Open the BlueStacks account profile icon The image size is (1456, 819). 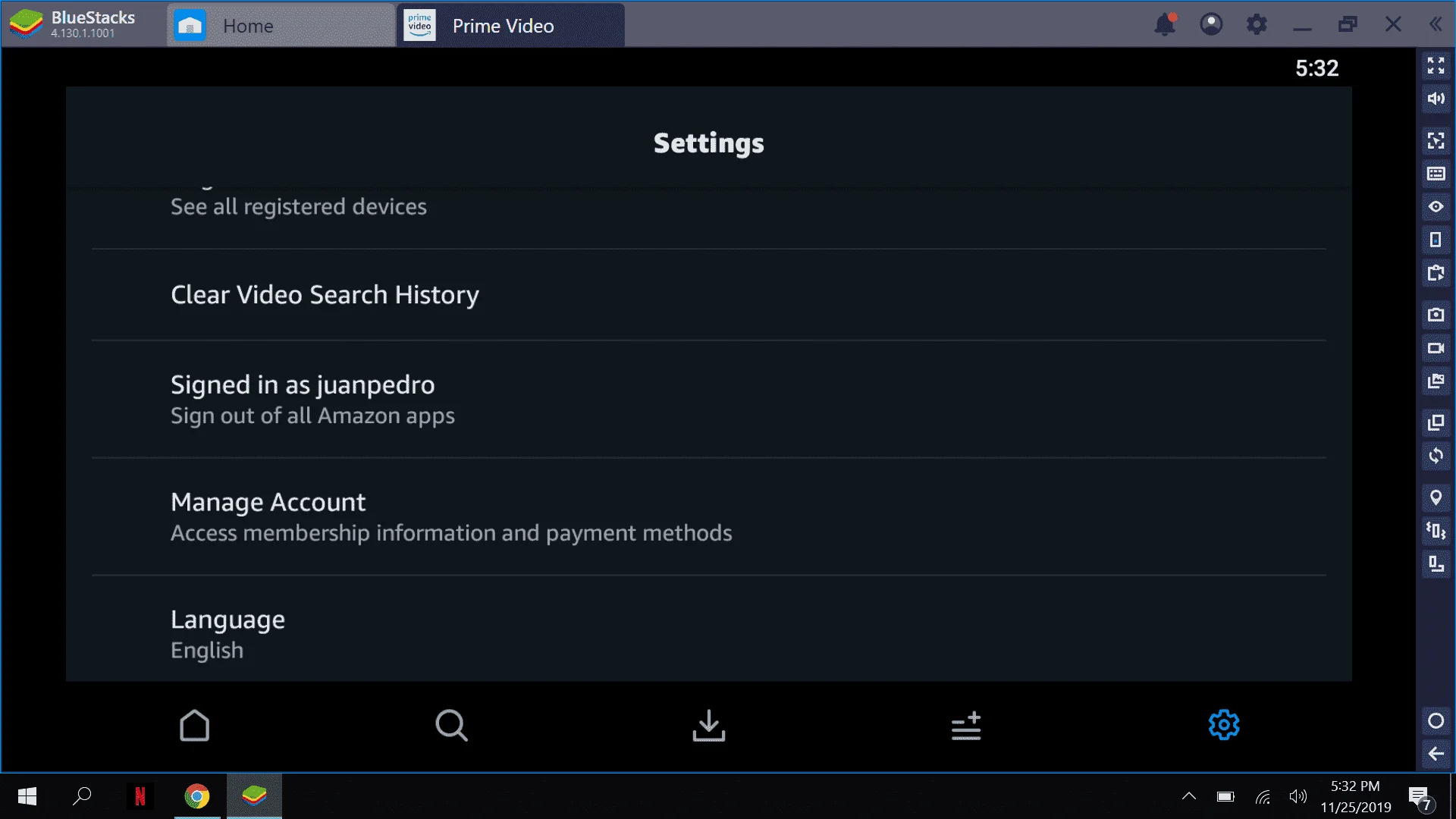click(1211, 24)
